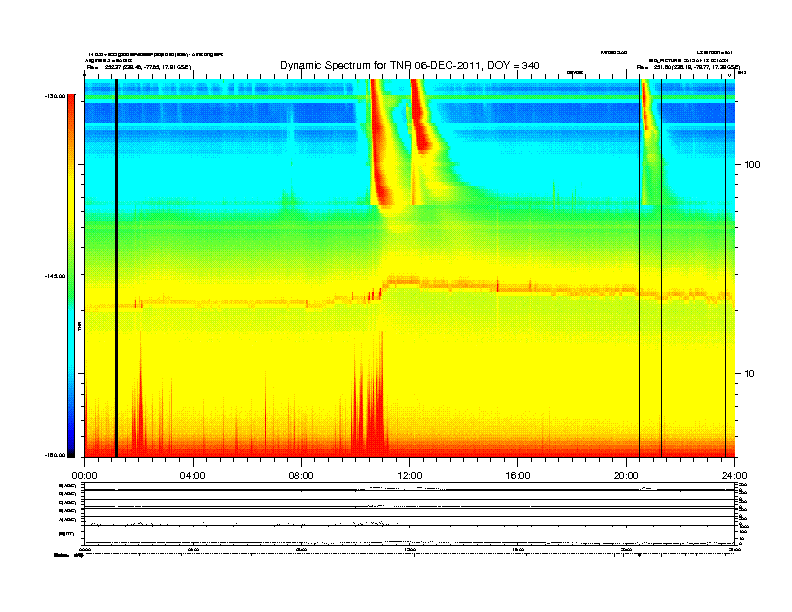Viewport: 792px width, 612px height.
Task: Click the "-130.00" colorbar label
Action: click(x=55, y=95)
